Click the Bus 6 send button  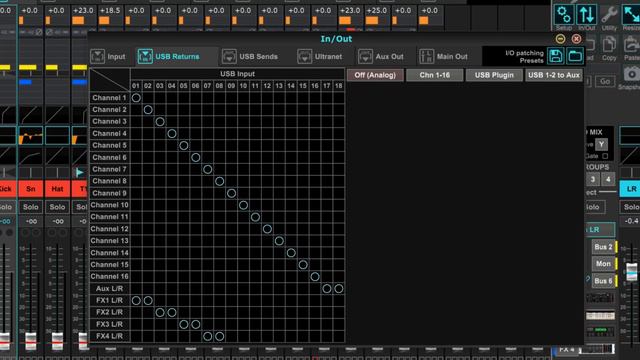click(603, 281)
